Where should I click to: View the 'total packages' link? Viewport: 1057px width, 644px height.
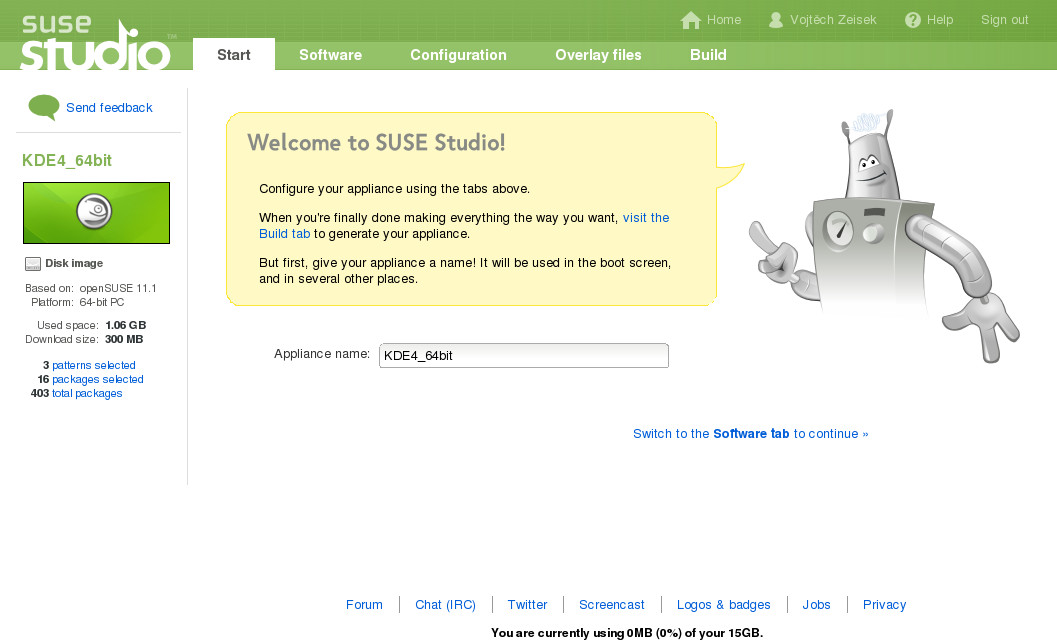87,393
